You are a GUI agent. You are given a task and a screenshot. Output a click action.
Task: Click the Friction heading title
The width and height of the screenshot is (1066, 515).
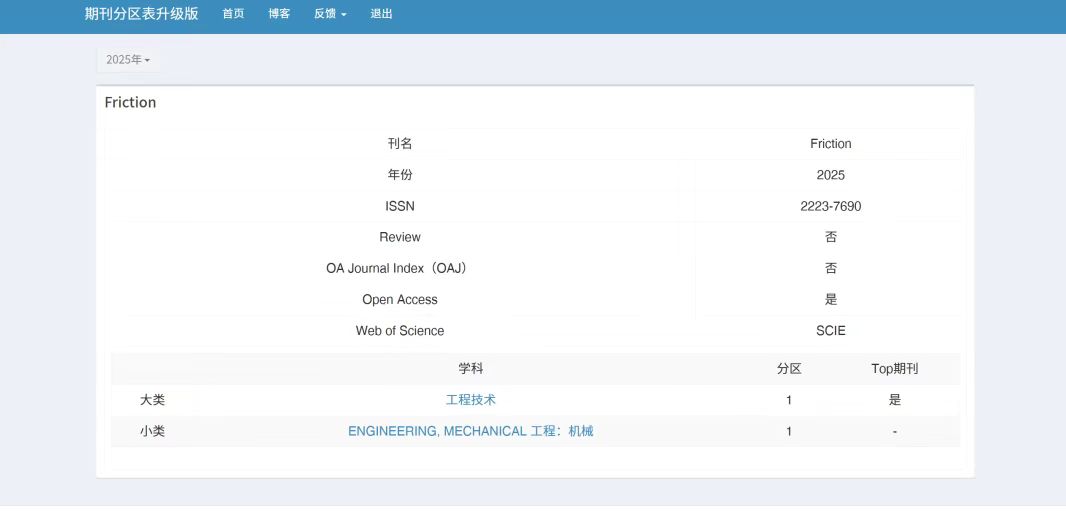click(x=131, y=102)
